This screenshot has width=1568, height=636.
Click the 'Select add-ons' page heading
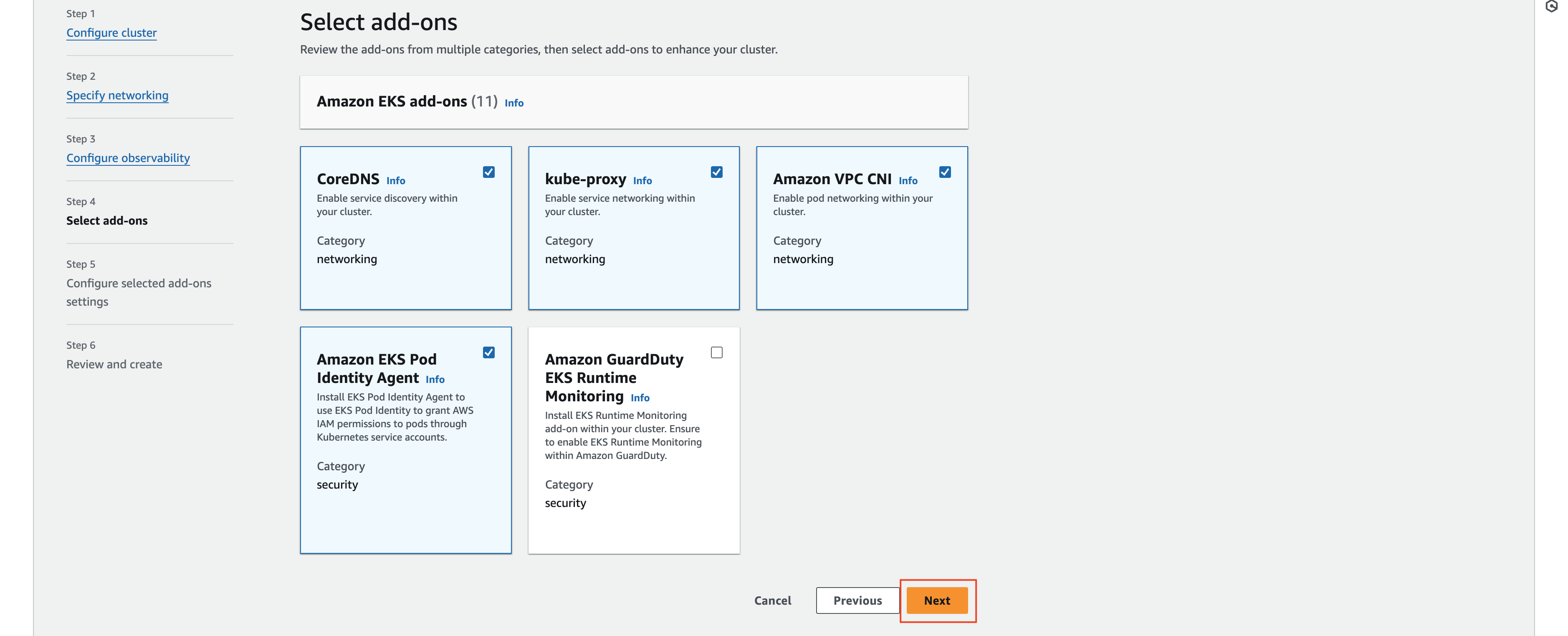(x=379, y=23)
